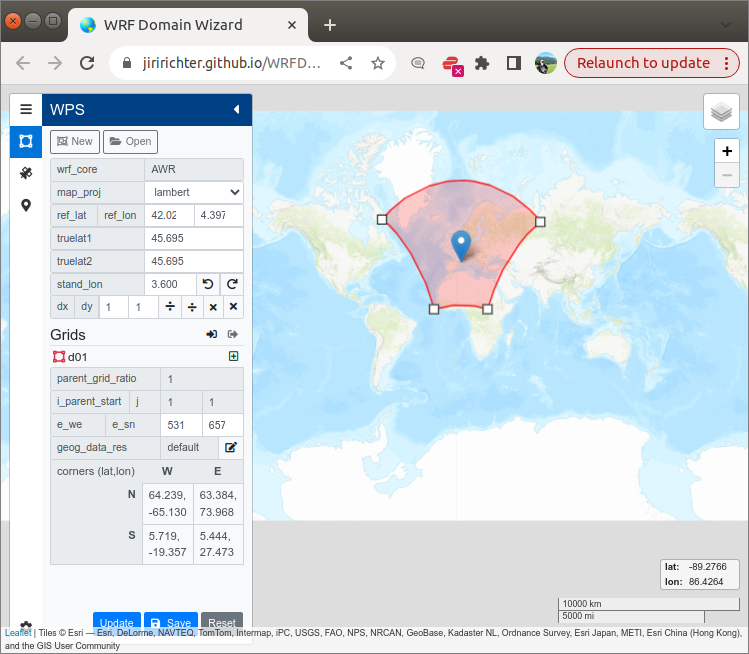Switch to the satellite sidebar tab
The width and height of the screenshot is (749, 654).
[26, 173]
